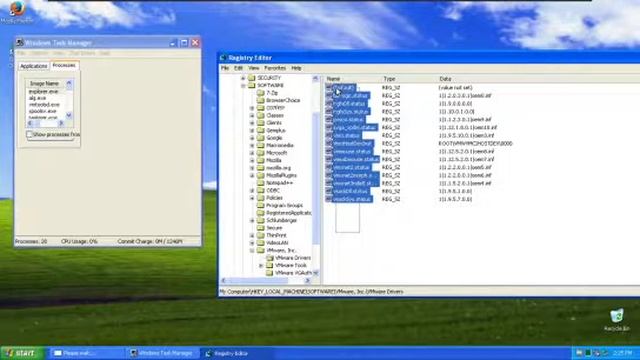Screen dimensions: 640x360
Task: Select the SECURITY key folder icon
Action: 252,78
